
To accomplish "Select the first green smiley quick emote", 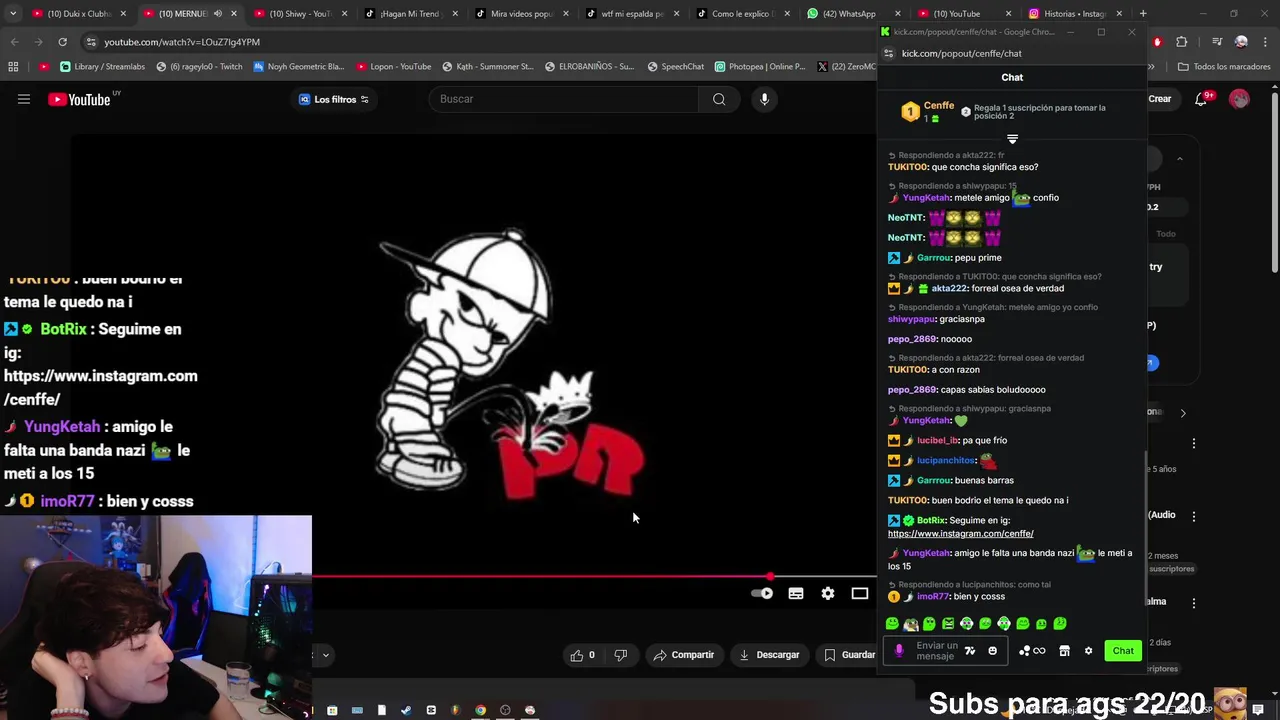I will tap(892, 624).
